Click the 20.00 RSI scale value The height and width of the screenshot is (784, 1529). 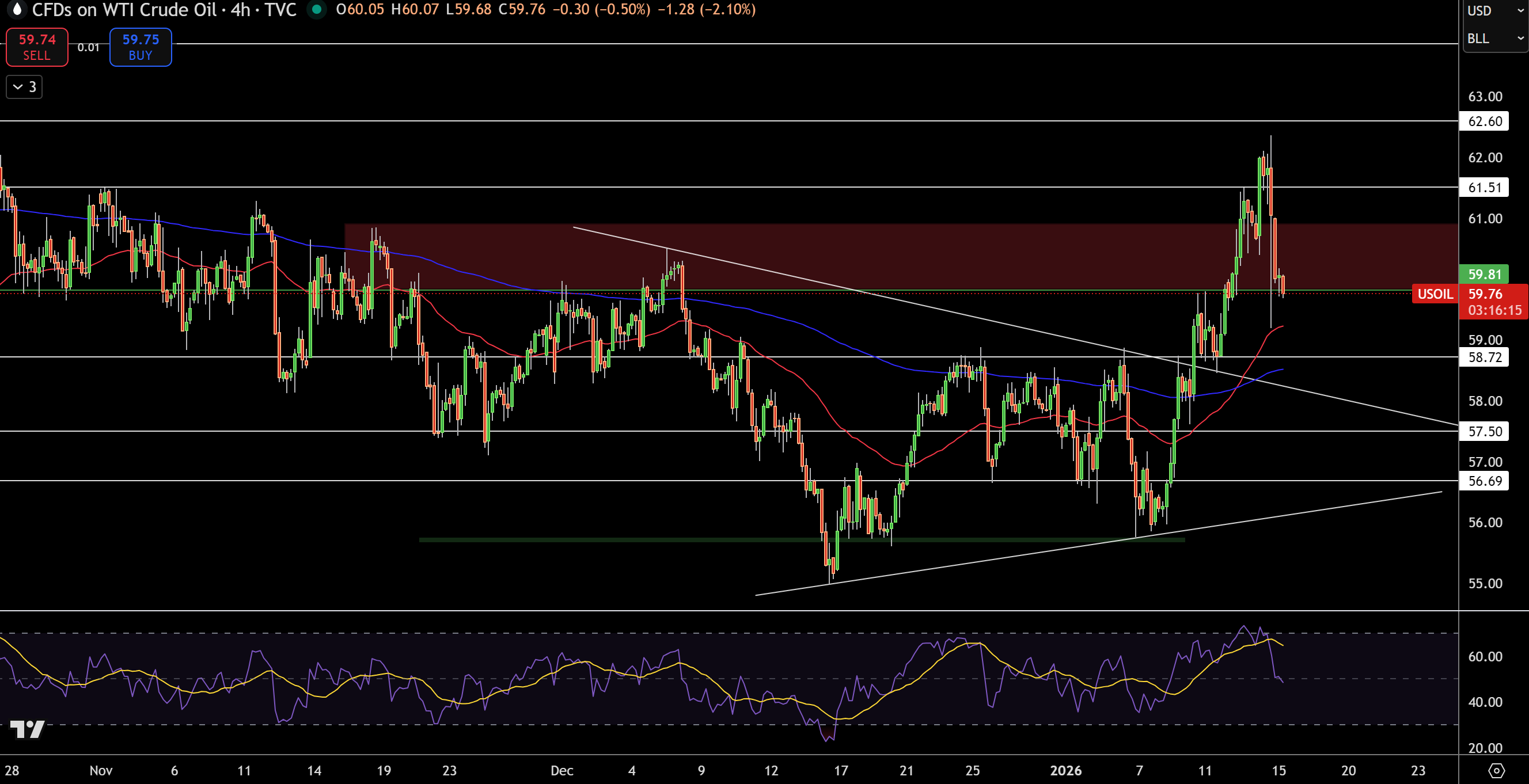(x=1485, y=748)
